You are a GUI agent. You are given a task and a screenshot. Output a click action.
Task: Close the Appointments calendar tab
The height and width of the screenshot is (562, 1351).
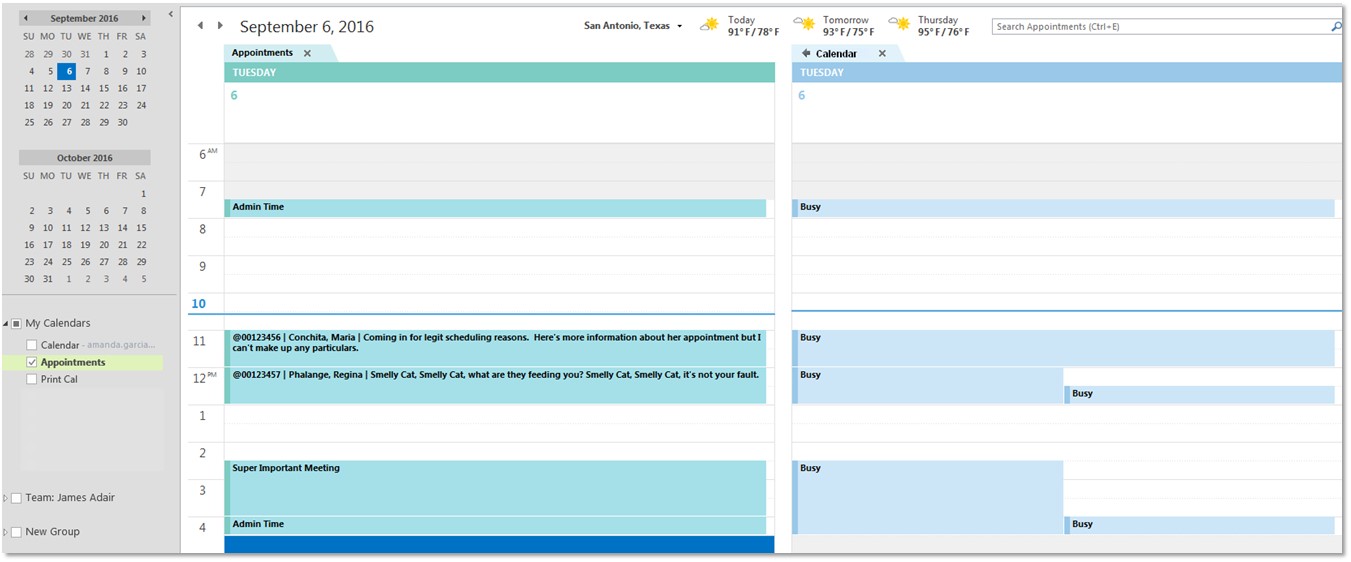pos(307,53)
